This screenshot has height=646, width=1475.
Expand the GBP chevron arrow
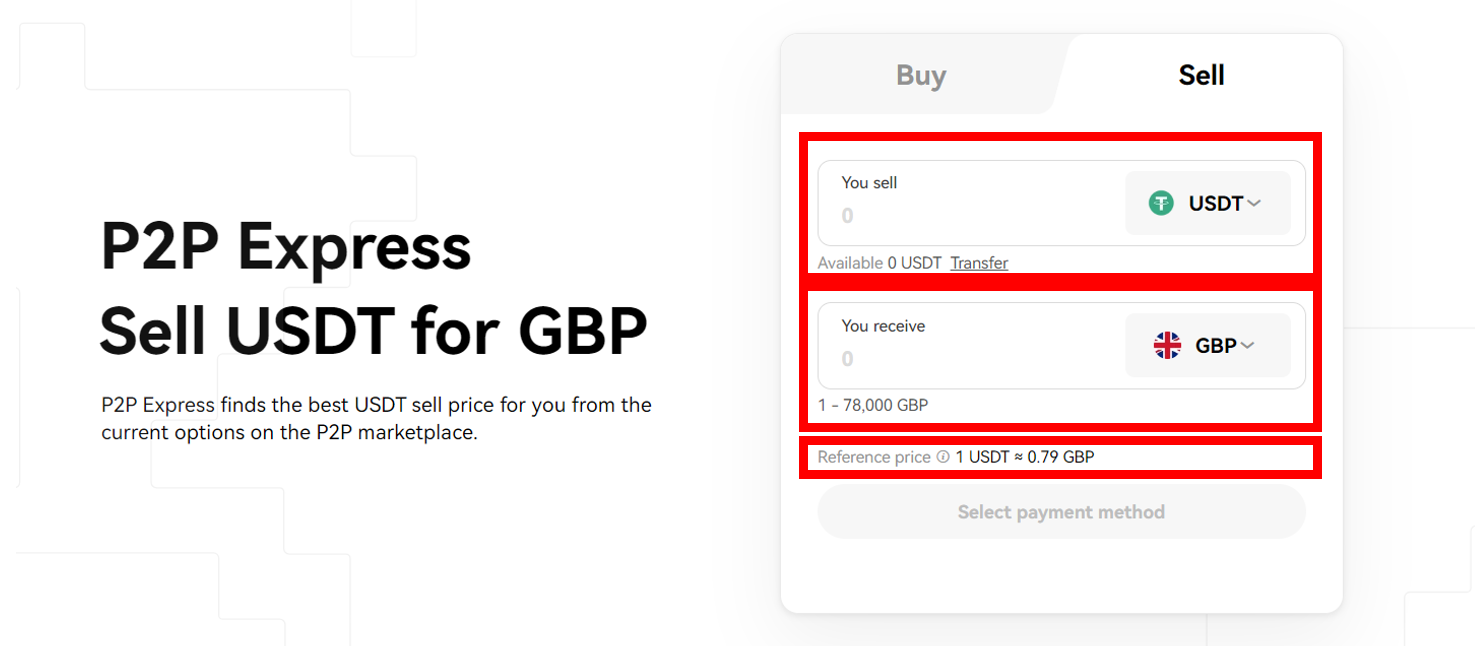point(1247,346)
